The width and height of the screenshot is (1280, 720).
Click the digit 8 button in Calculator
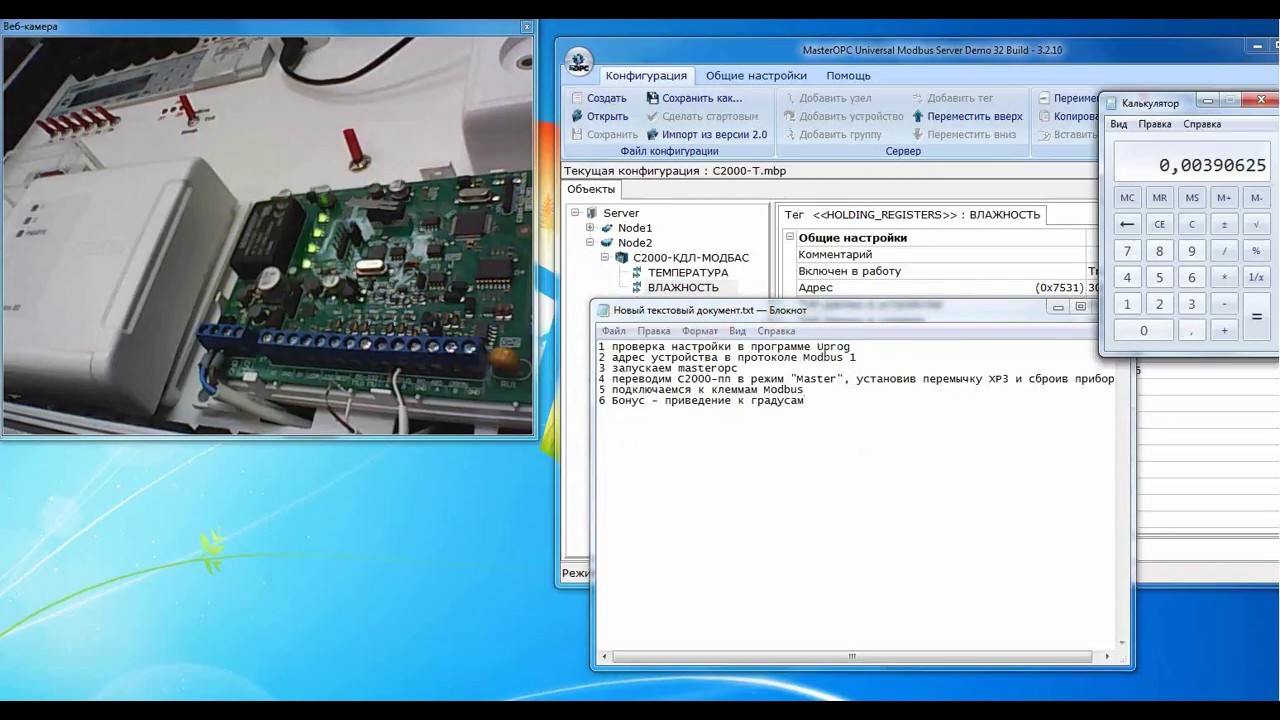(1159, 251)
